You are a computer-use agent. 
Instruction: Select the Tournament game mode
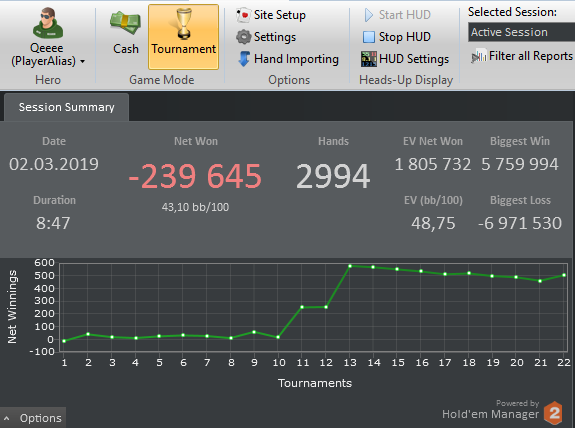tap(183, 37)
